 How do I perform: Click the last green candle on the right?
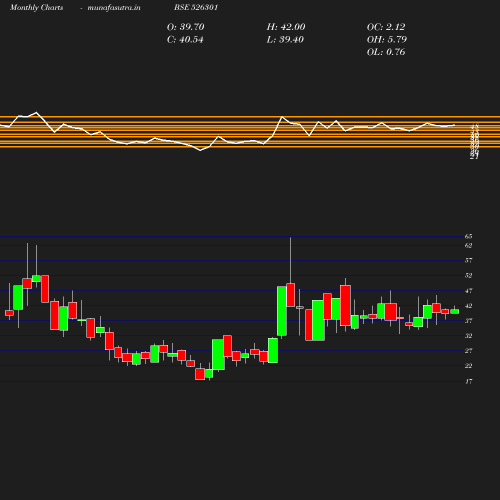(x=455, y=311)
